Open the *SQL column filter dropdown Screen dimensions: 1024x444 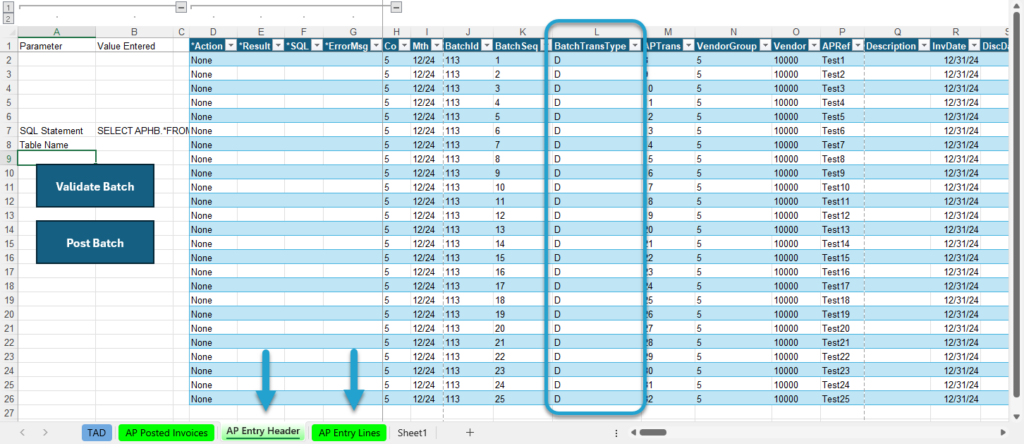click(316, 46)
